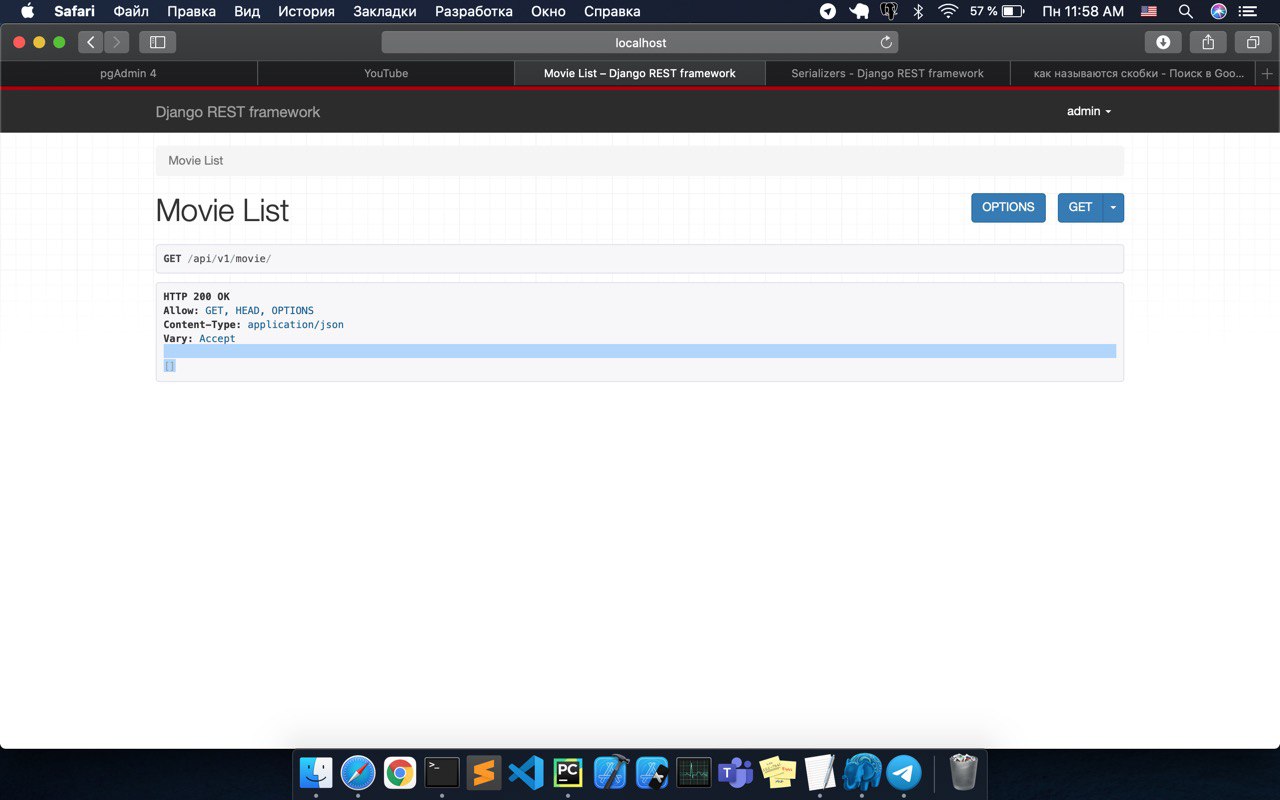Screen dimensions: 1280x800
Task: Click the Django REST framework brand link
Action: (x=238, y=112)
